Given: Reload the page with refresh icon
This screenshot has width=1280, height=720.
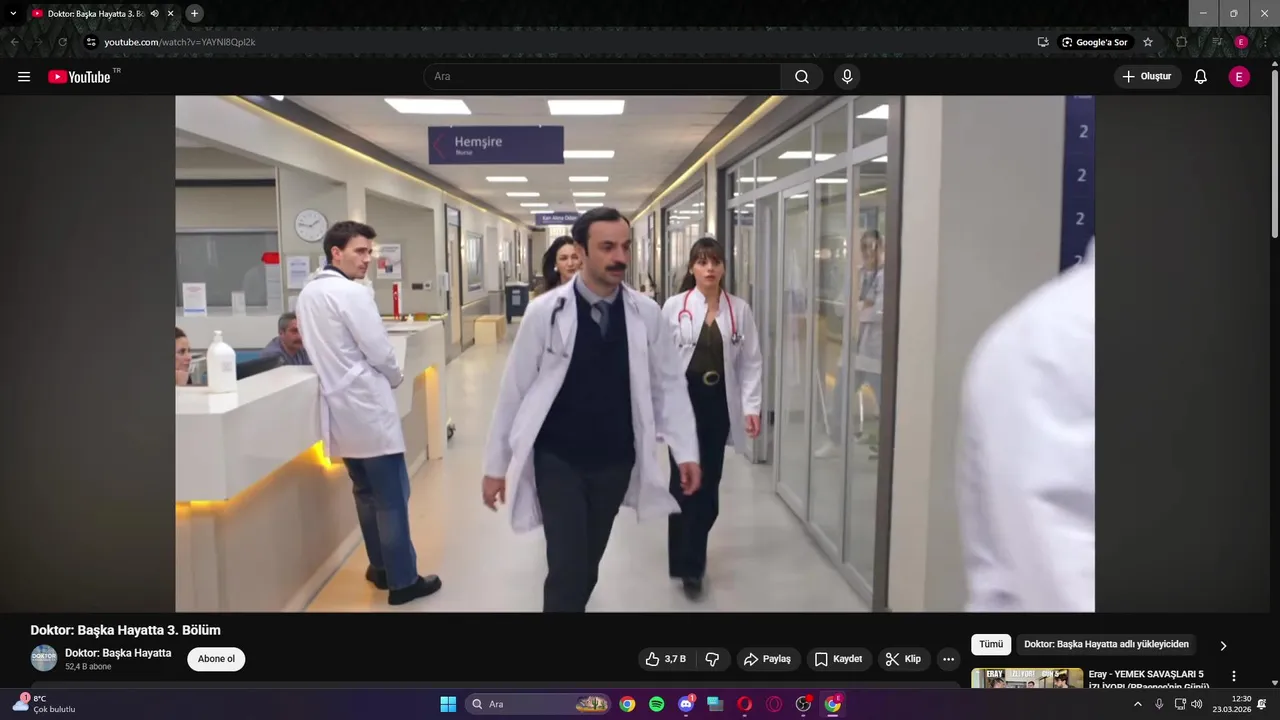Looking at the screenshot, I should [62, 42].
